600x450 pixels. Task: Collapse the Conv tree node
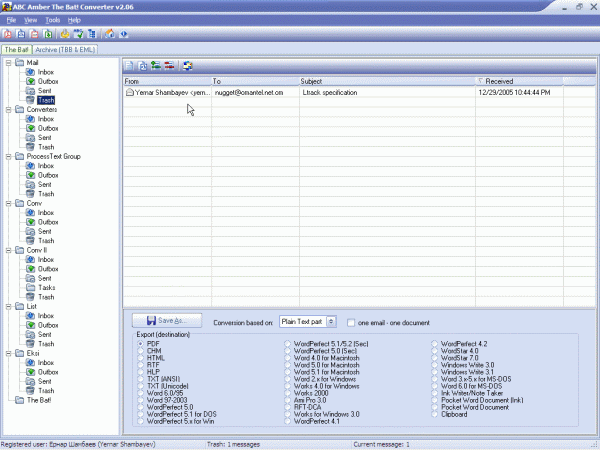tap(8, 204)
